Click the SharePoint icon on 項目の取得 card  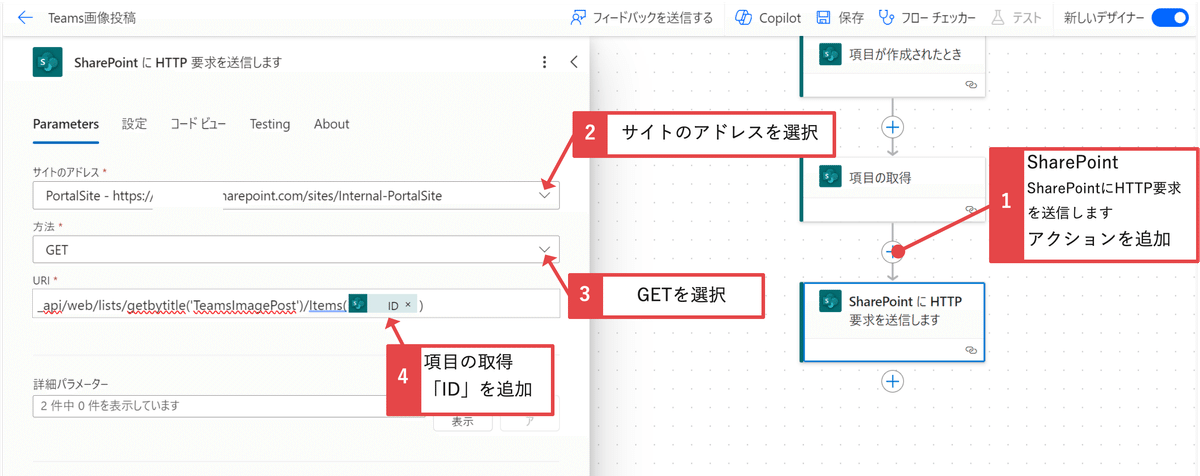(x=830, y=177)
